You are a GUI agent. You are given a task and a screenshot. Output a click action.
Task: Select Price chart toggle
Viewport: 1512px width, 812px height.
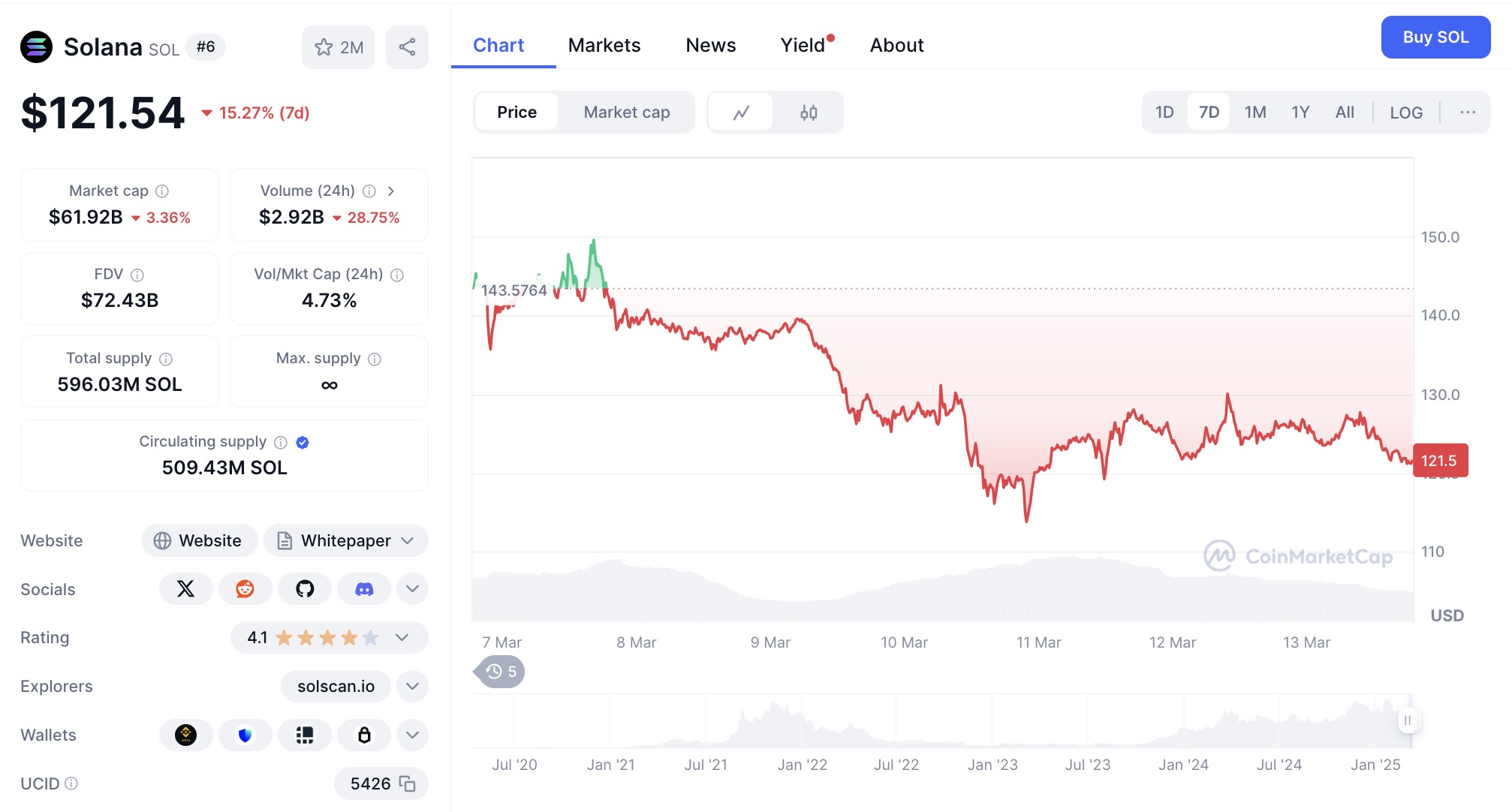coord(517,113)
